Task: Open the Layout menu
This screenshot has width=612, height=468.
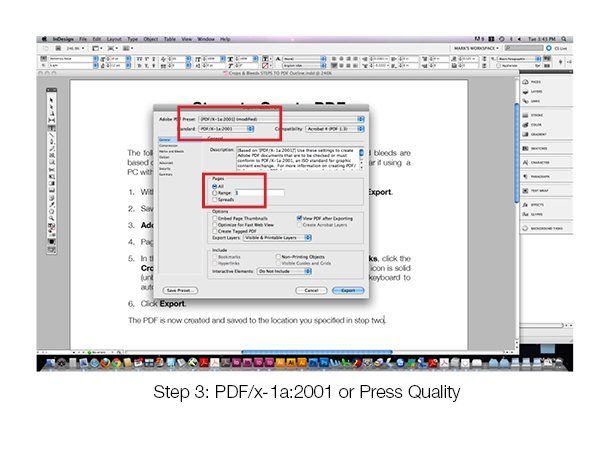Action: coord(114,39)
